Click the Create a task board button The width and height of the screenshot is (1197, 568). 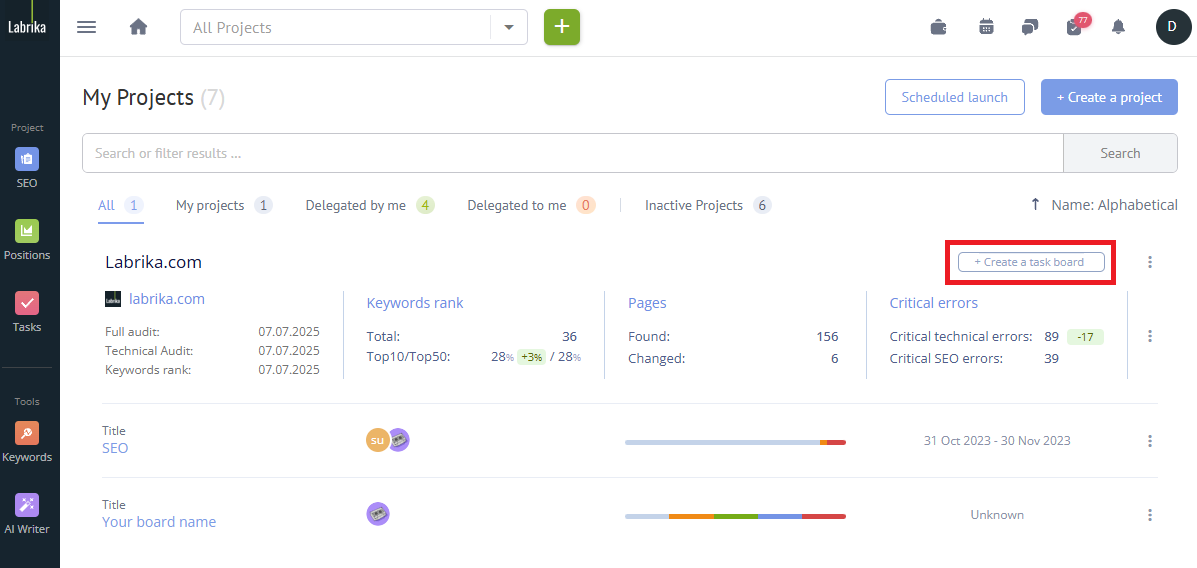(x=1029, y=262)
